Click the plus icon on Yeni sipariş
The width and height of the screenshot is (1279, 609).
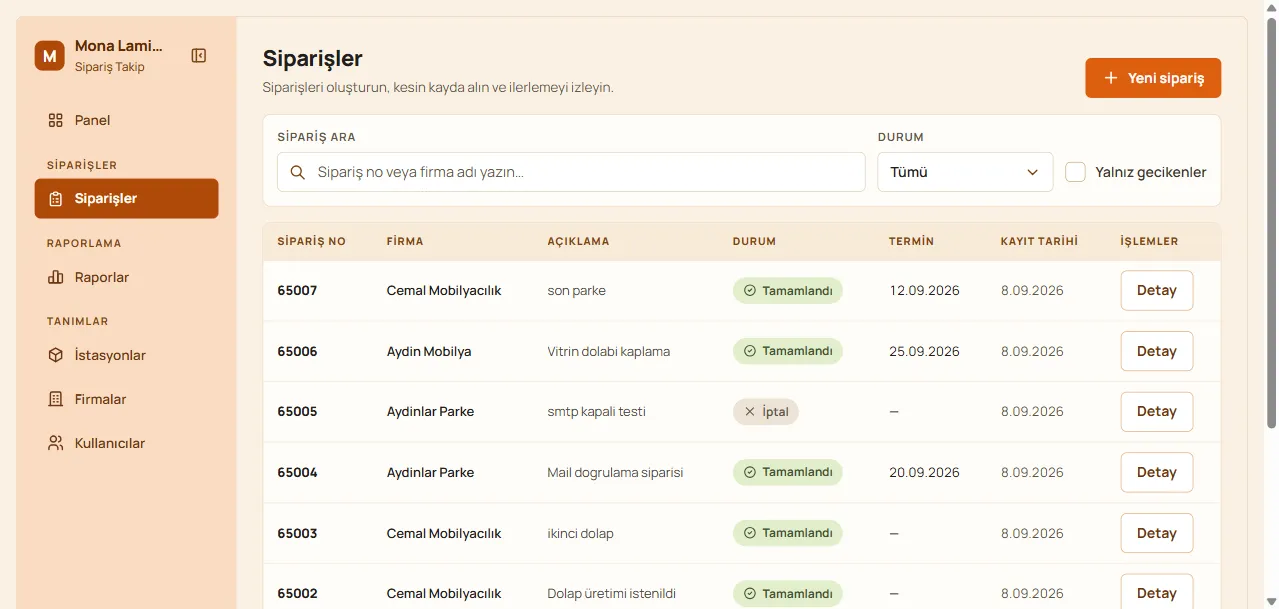pyautogui.click(x=1111, y=78)
